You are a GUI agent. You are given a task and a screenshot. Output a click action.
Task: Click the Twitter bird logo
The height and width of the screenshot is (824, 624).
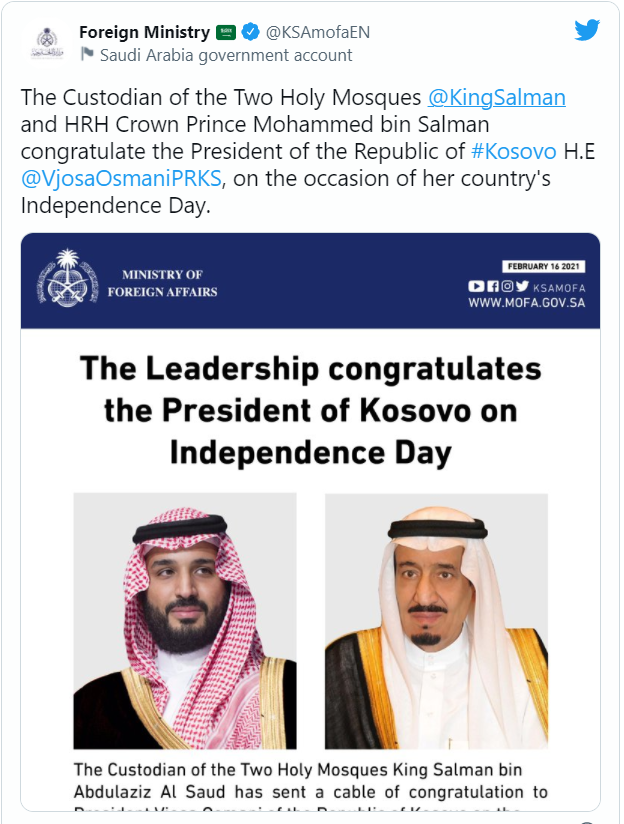(587, 30)
